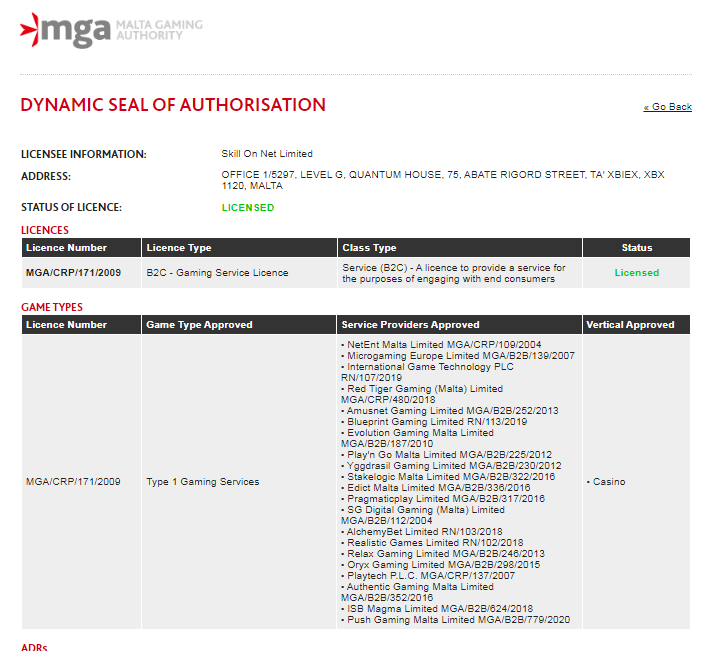Click the Licence Type column header

(x=239, y=247)
